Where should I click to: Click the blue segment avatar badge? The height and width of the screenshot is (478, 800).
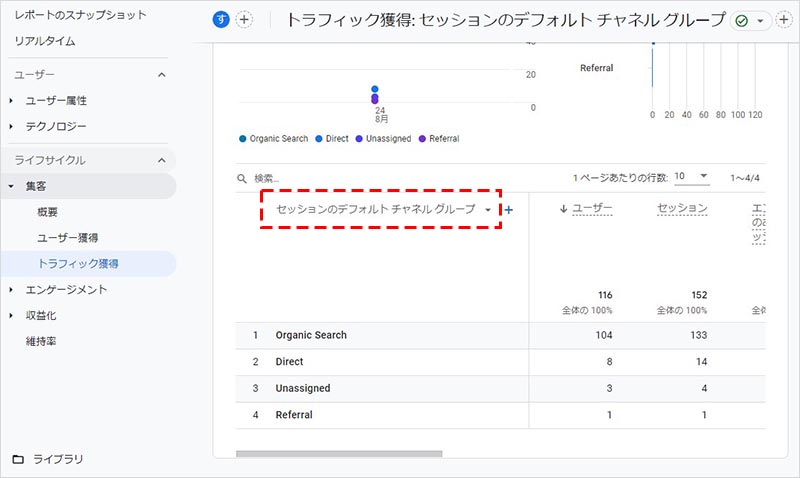pyautogui.click(x=221, y=20)
